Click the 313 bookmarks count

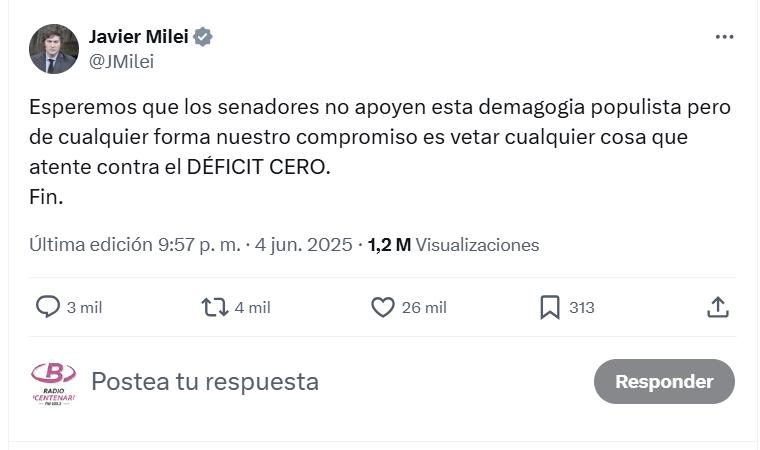point(582,307)
